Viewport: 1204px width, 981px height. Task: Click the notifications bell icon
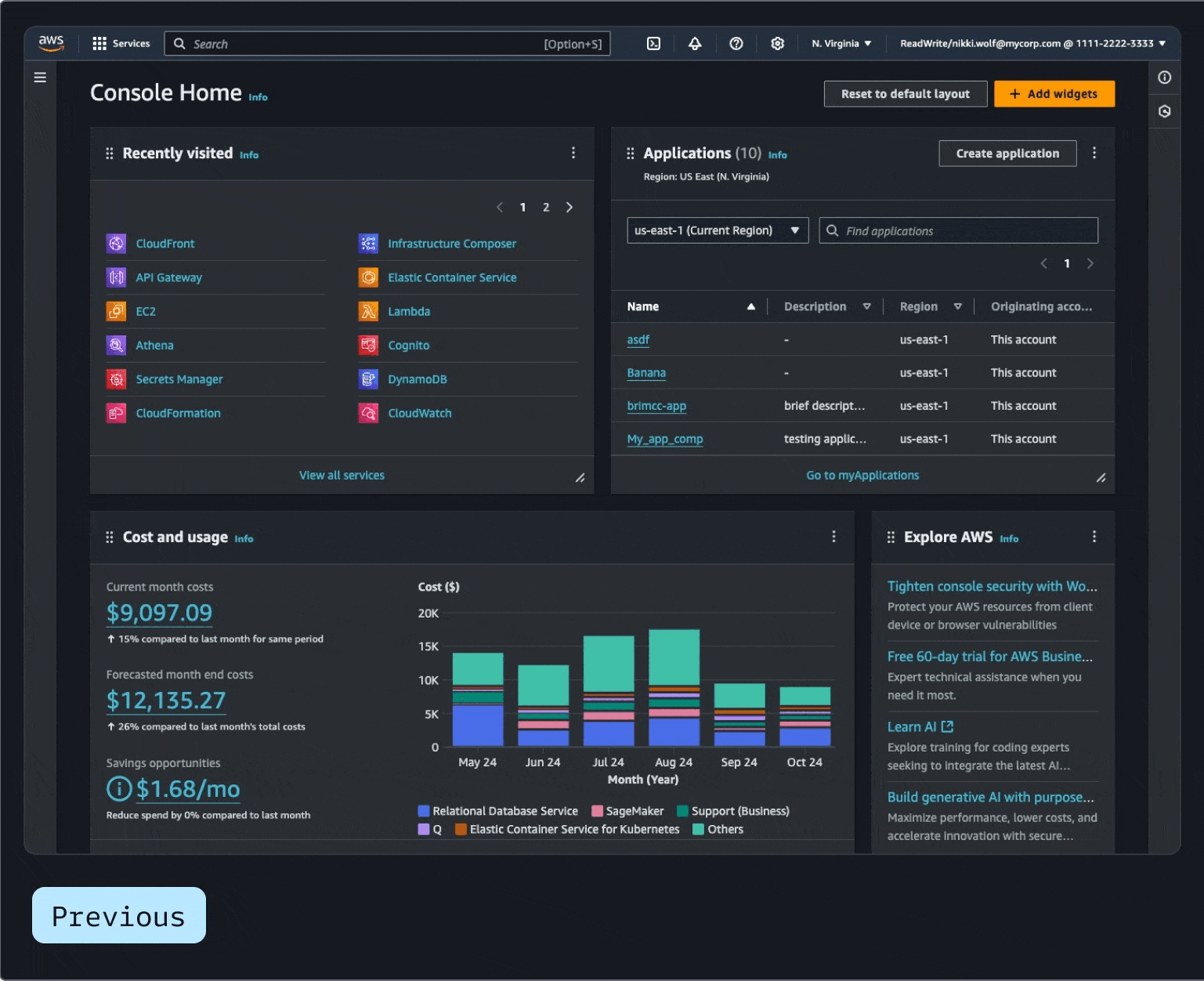click(x=695, y=44)
